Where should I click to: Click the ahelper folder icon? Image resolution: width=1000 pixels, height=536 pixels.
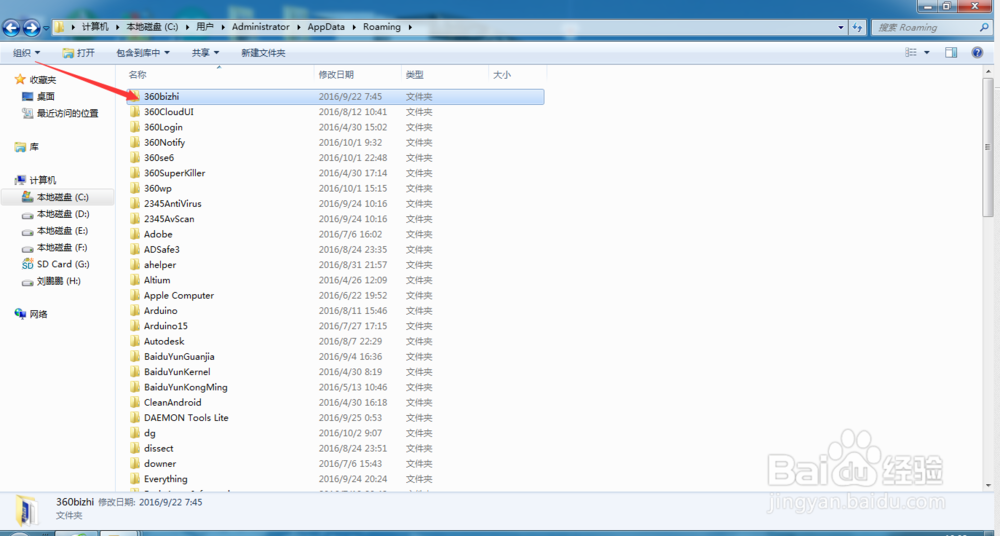[135, 265]
